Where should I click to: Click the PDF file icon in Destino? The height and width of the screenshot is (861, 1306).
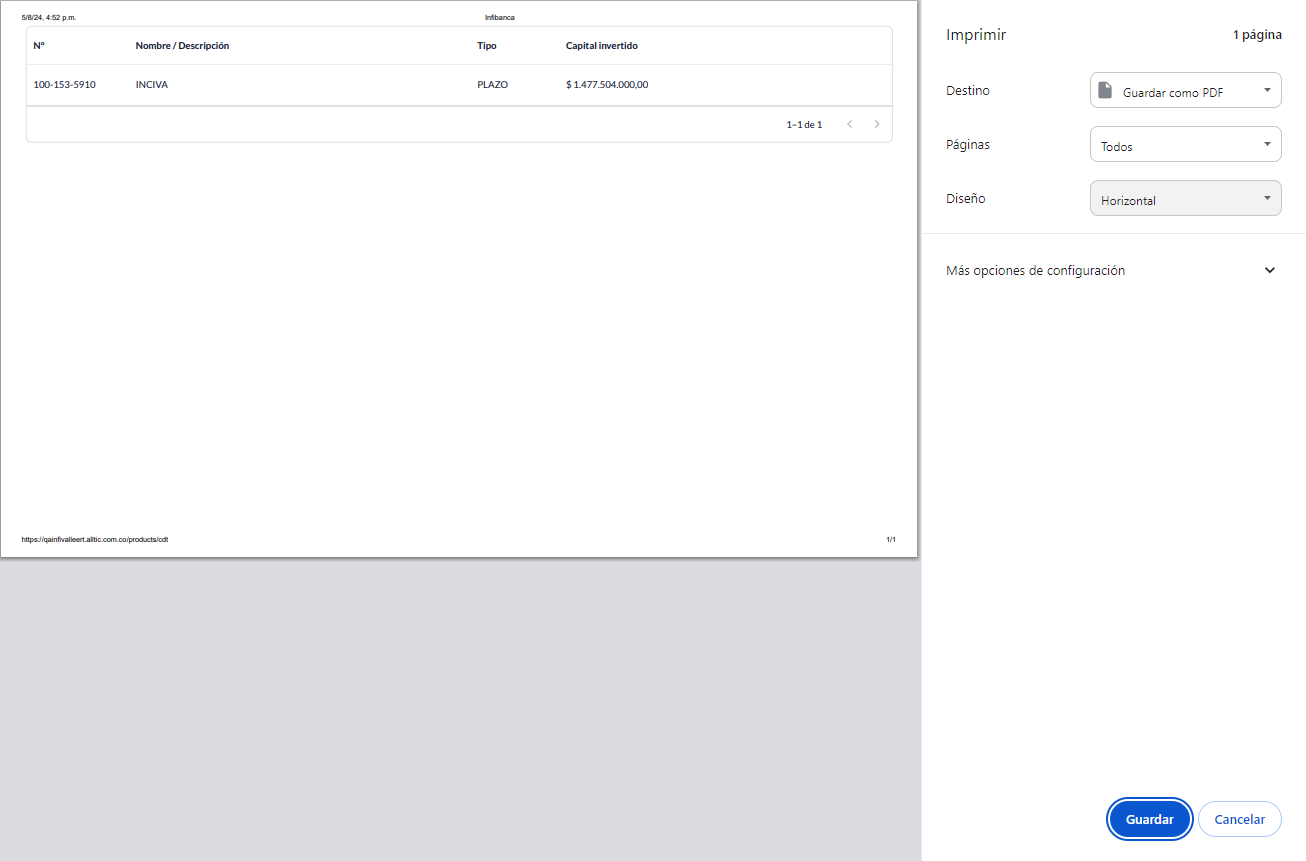(1105, 90)
